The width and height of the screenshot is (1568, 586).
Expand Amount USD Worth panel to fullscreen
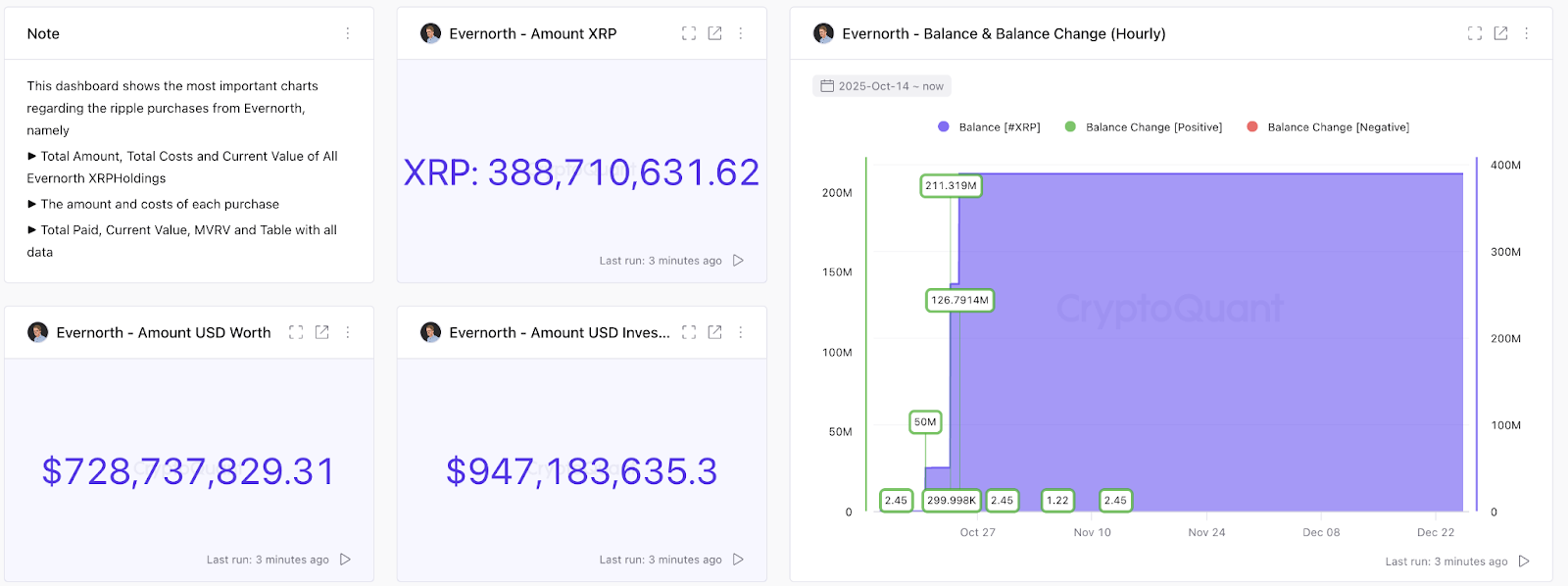(x=296, y=332)
